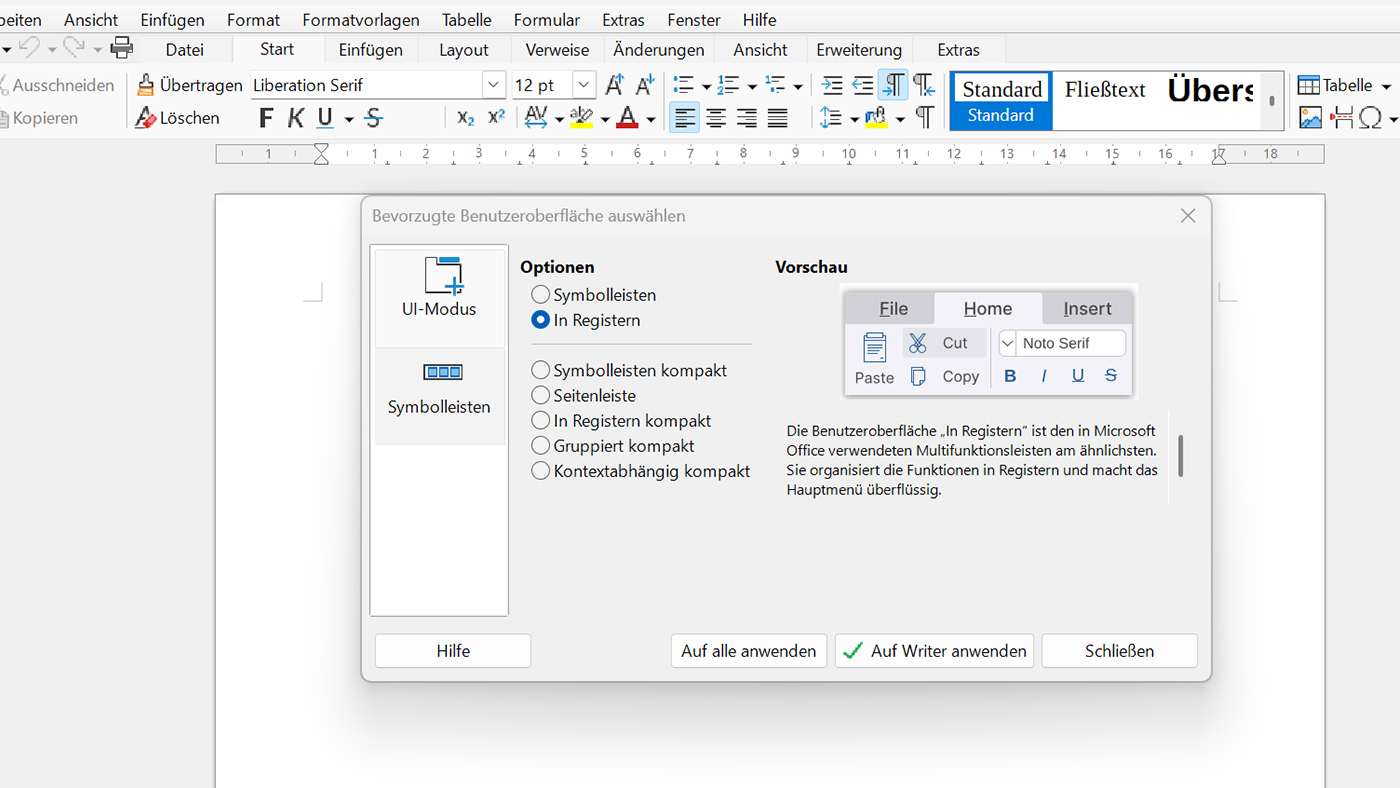Open line spacing dropdown arrow
This screenshot has width=1400, height=788.
(854, 119)
